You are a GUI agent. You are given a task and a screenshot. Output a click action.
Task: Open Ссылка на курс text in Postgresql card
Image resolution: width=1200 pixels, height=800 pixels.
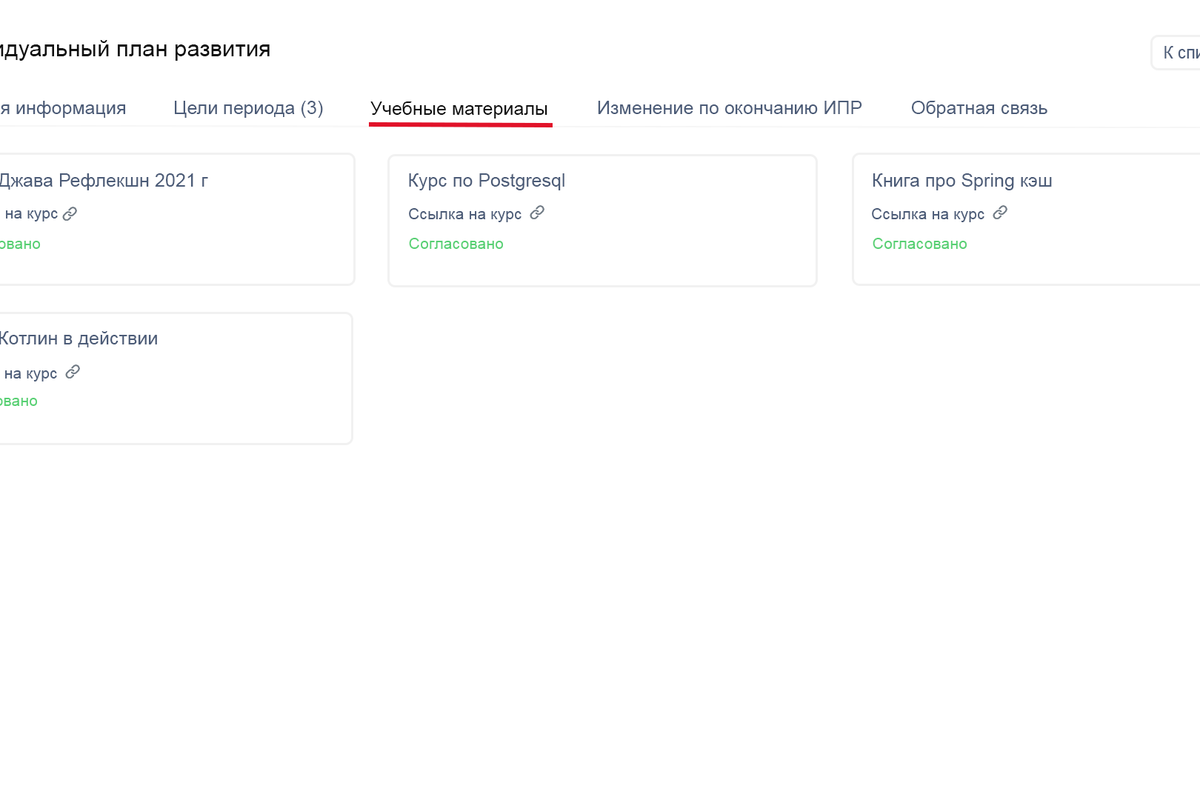(x=465, y=214)
